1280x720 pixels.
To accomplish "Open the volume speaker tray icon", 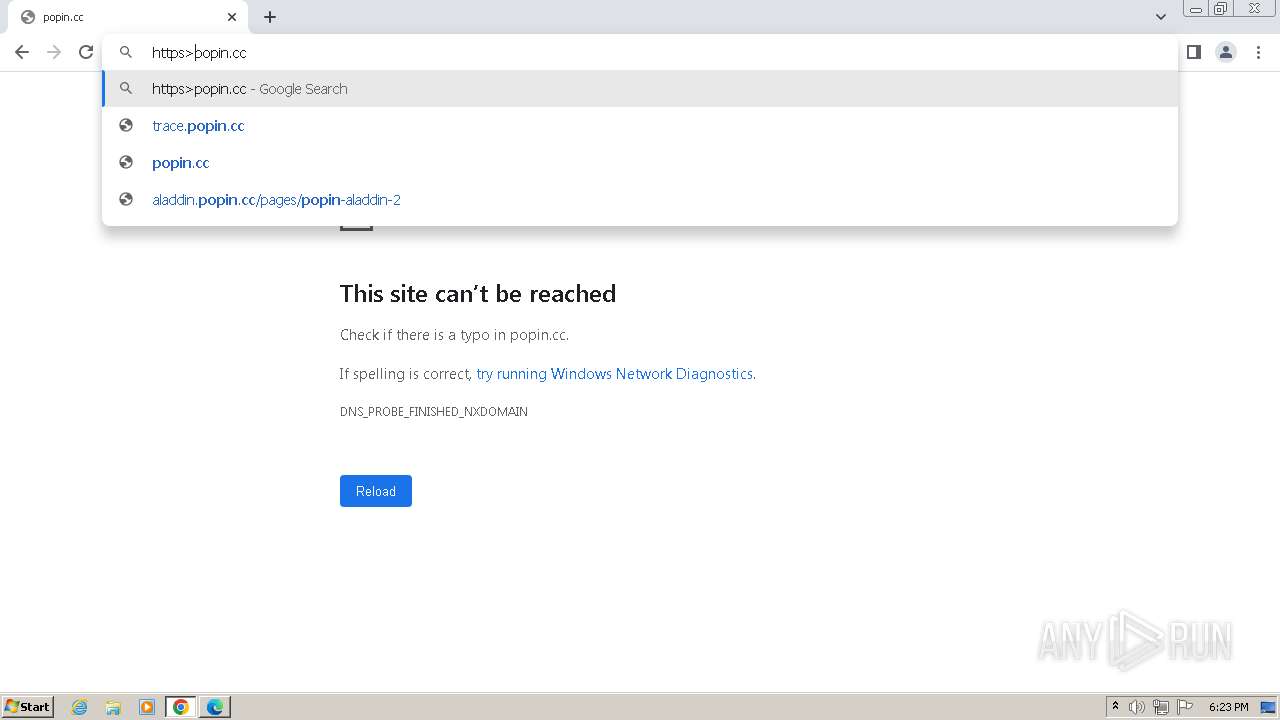I will (x=1137, y=707).
